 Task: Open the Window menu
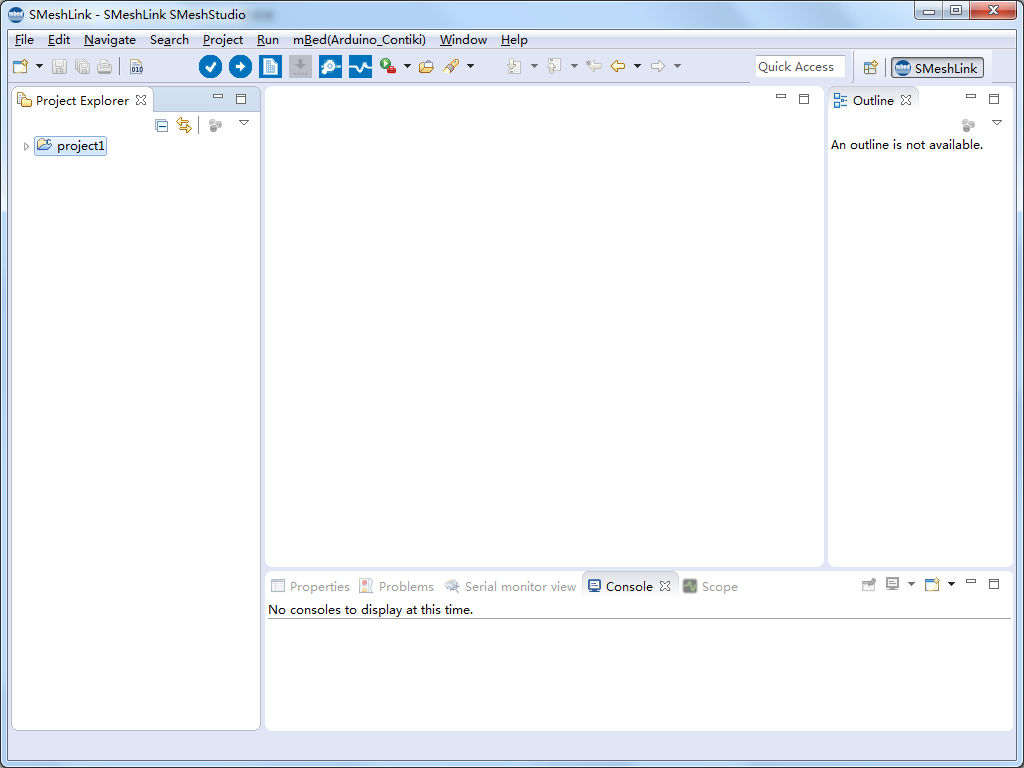[463, 40]
